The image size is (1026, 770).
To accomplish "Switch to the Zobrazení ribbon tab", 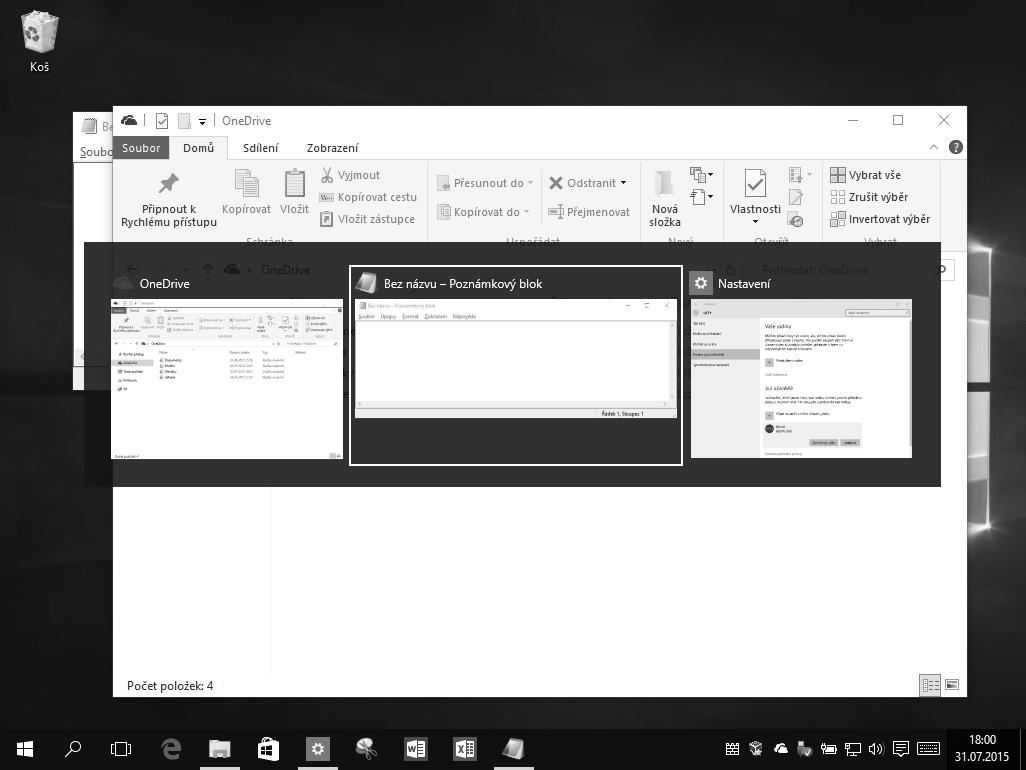I will pos(332,148).
